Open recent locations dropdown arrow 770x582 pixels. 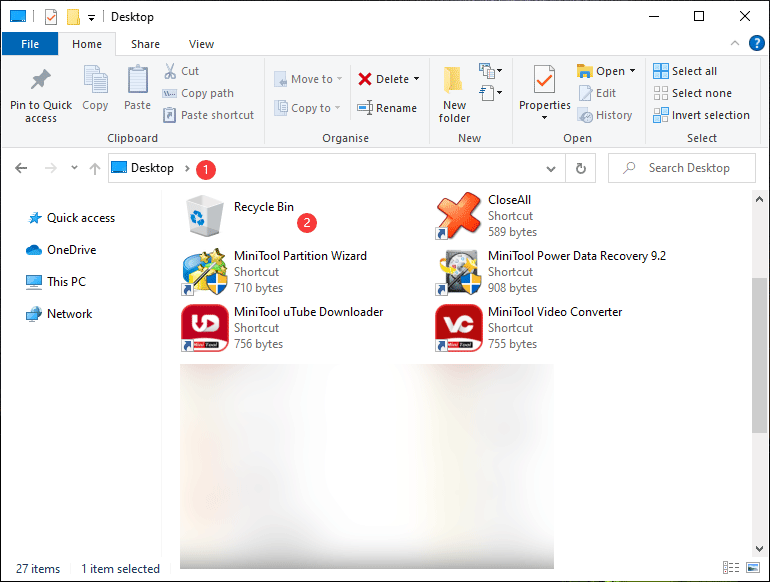pyautogui.click(x=74, y=168)
